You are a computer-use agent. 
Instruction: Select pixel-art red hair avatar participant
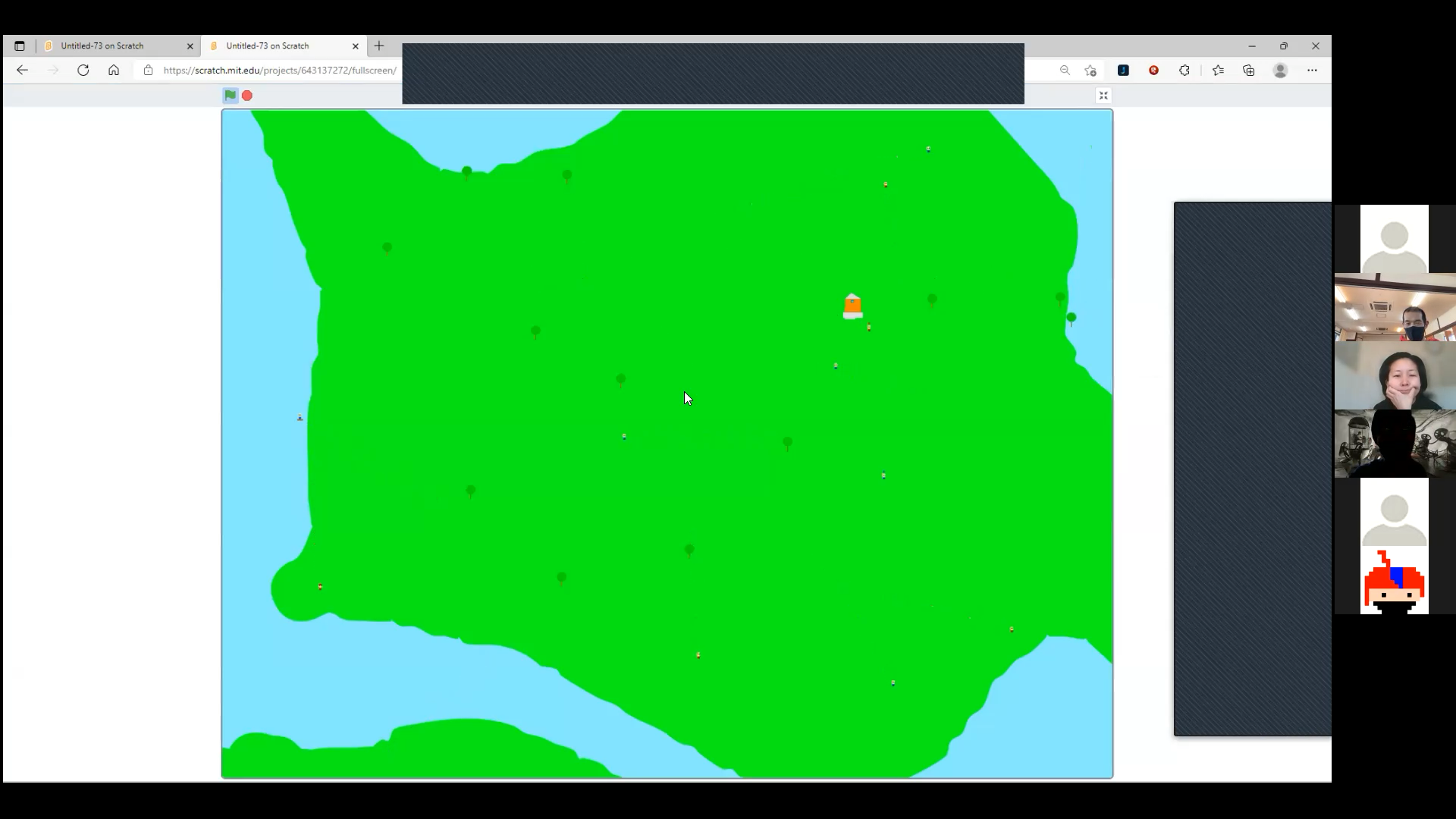click(1395, 580)
